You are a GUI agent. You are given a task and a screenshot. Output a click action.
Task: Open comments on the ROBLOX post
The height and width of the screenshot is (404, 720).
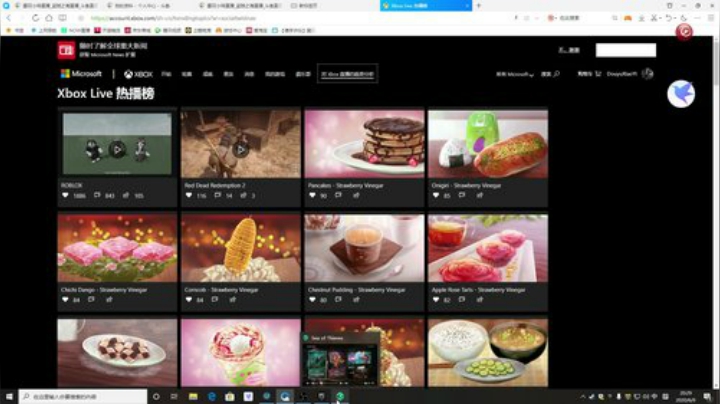click(97, 196)
